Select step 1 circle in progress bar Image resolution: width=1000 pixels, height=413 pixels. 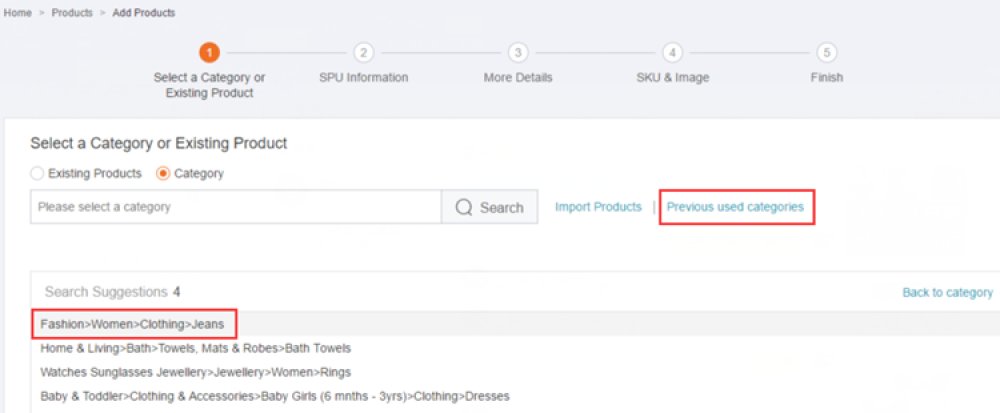(209, 53)
